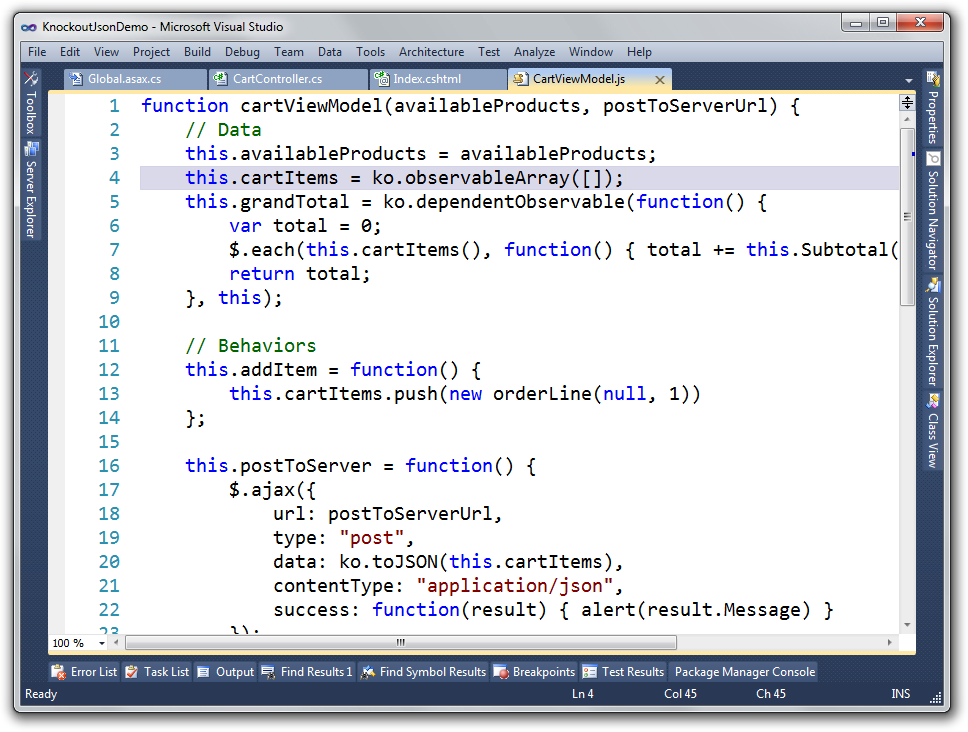This screenshot has height=732, width=968.
Task: Open the Tools menu
Action: (370, 52)
